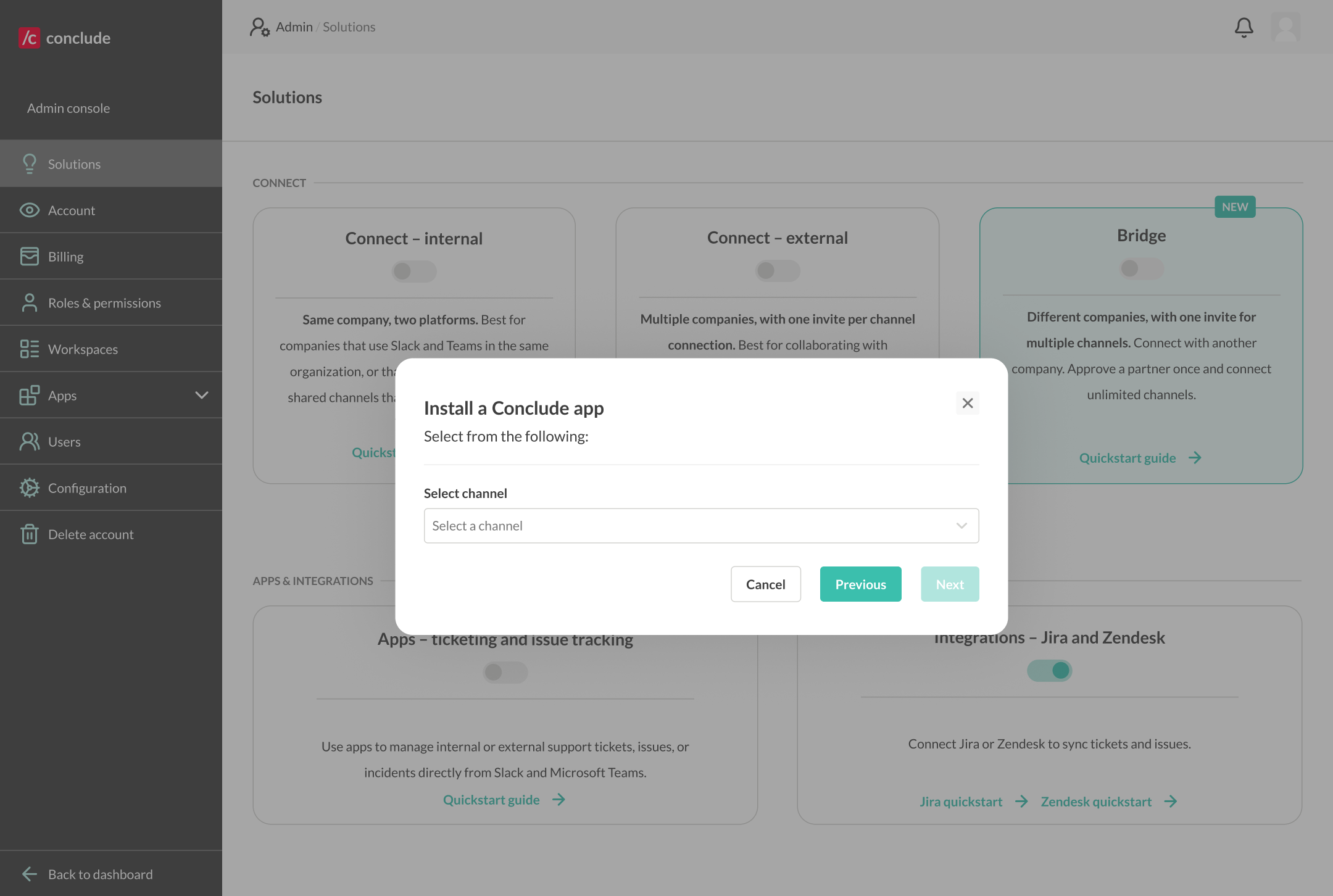Screen dimensions: 1333x896
Task: Click the partially hidden Connect internal Quickstart link
Action: (x=373, y=452)
